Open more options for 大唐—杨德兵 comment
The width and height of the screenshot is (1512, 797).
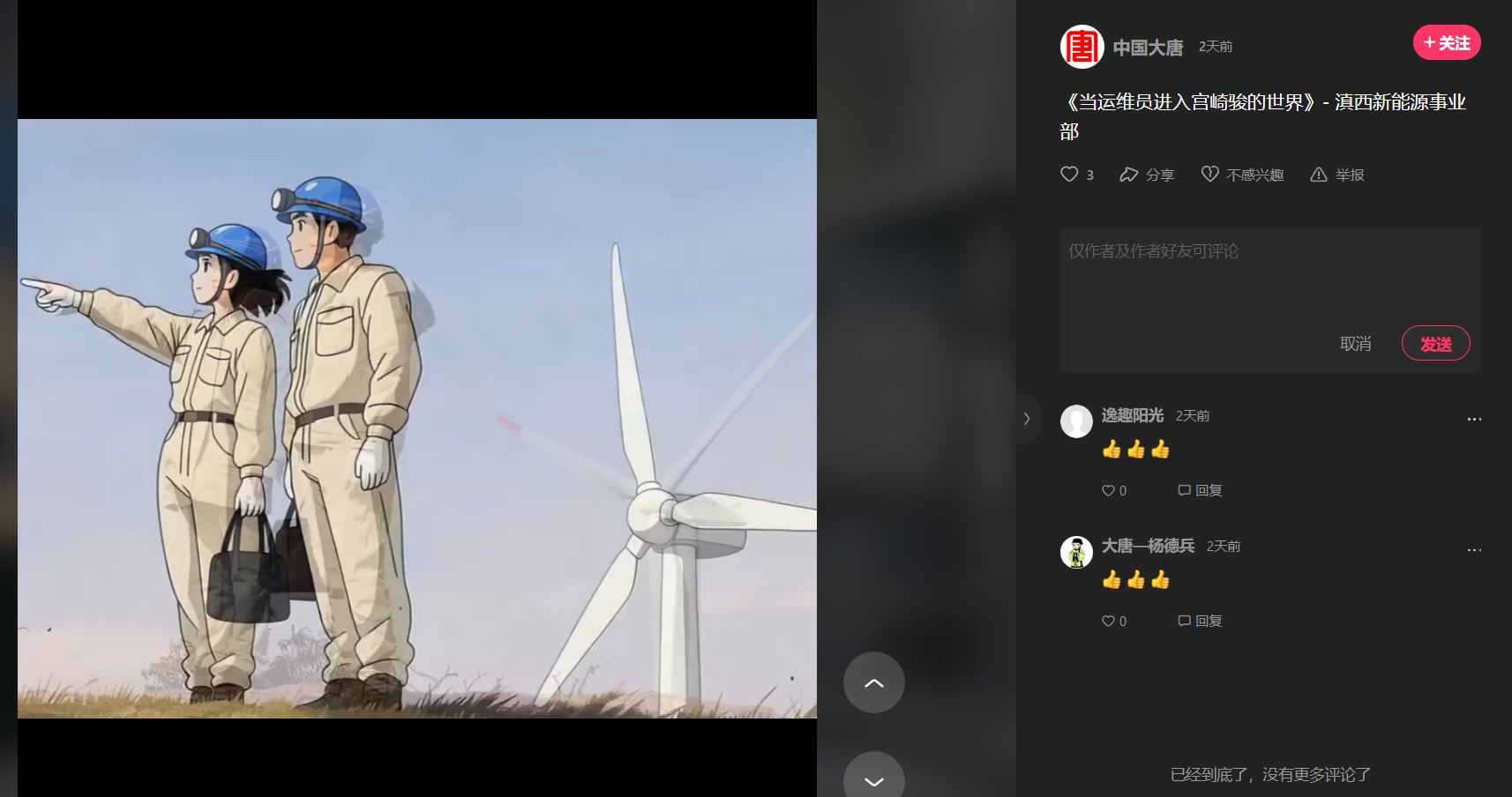click(1474, 550)
